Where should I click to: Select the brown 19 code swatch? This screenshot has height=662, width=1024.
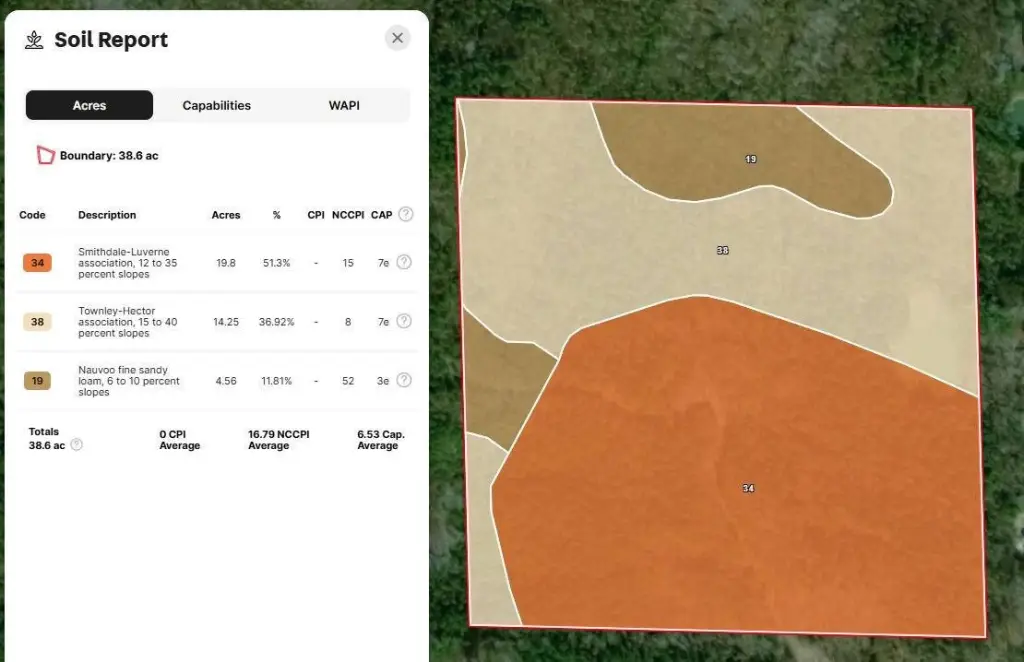[37, 381]
